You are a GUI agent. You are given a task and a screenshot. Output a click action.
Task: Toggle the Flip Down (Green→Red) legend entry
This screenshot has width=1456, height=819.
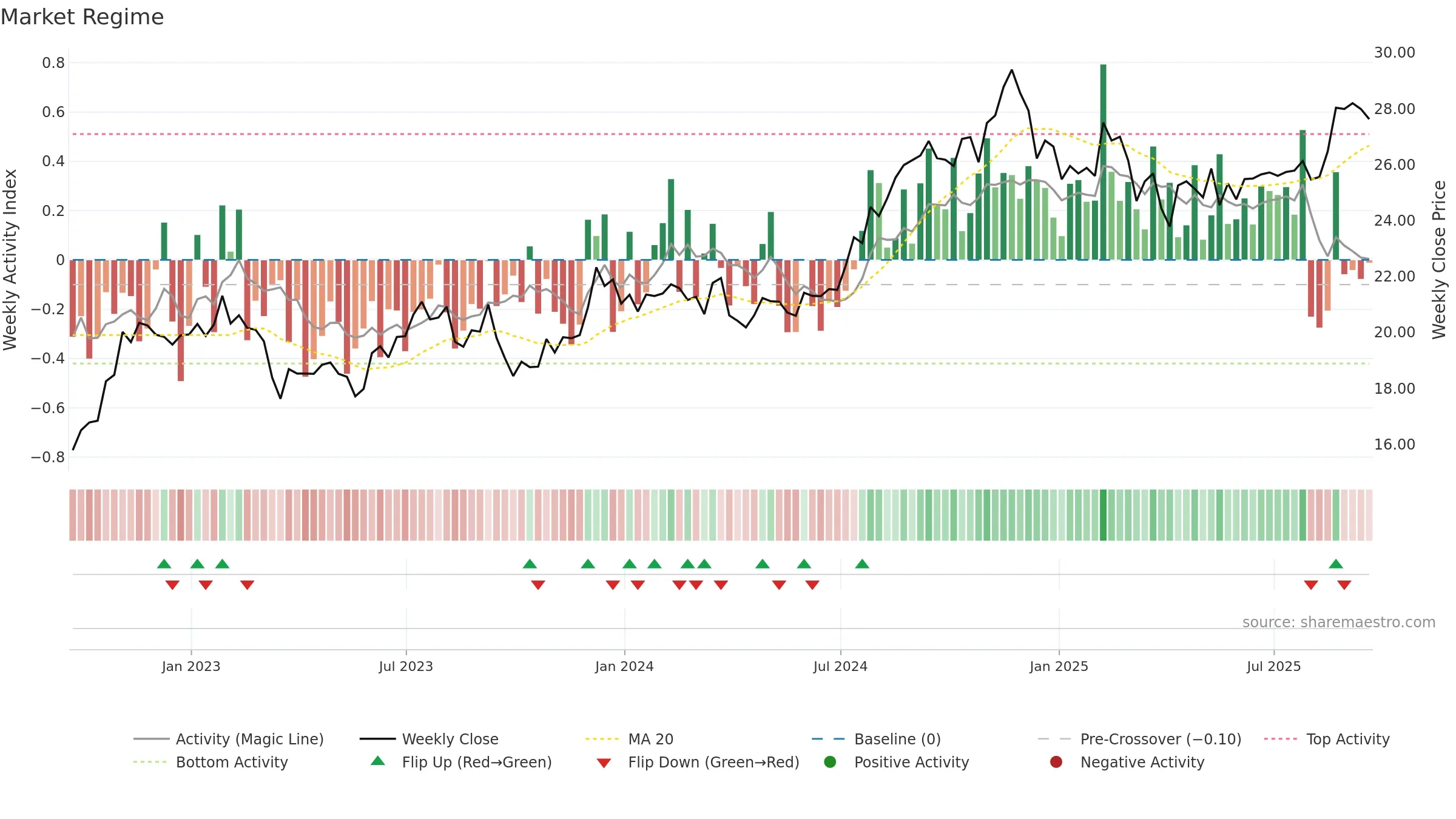tap(698, 762)
